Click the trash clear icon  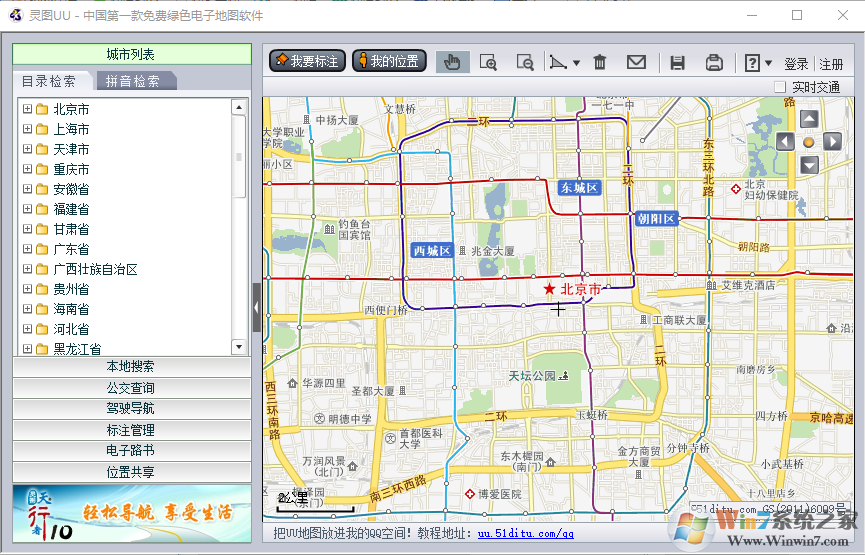(600, 62)
